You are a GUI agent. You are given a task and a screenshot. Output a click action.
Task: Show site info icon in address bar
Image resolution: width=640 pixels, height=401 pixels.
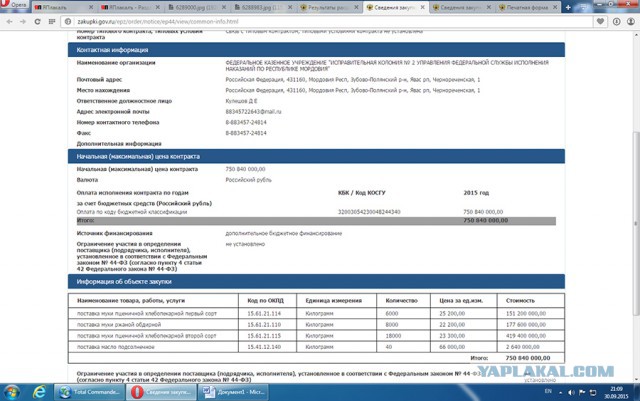pos(68,22)
